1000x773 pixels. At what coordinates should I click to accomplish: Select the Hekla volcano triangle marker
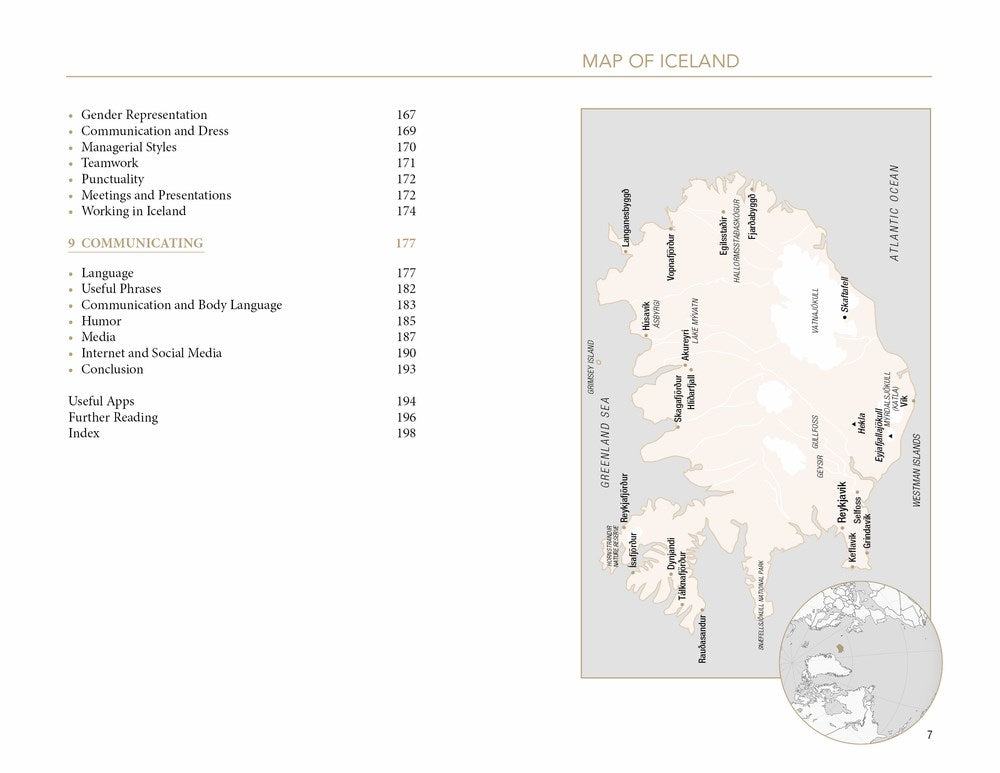click(x=854, y=423)
